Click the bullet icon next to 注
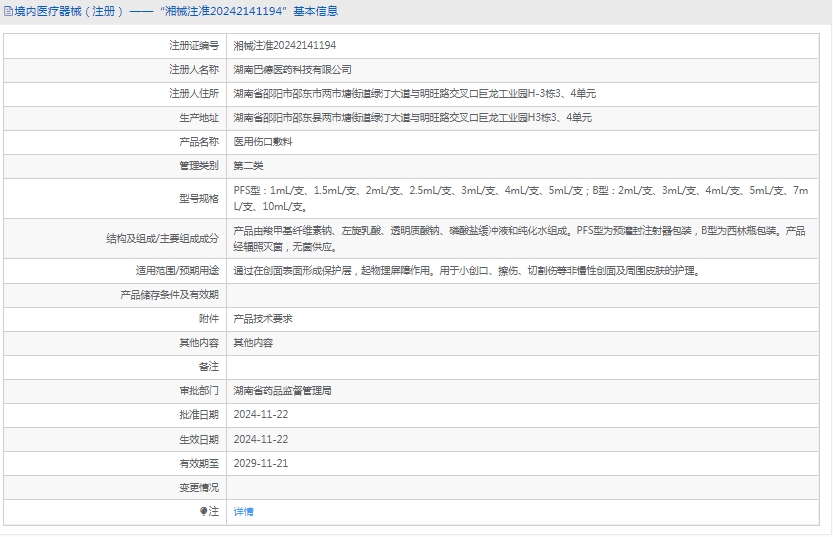 pyautogui.click(x=203, y=511)
